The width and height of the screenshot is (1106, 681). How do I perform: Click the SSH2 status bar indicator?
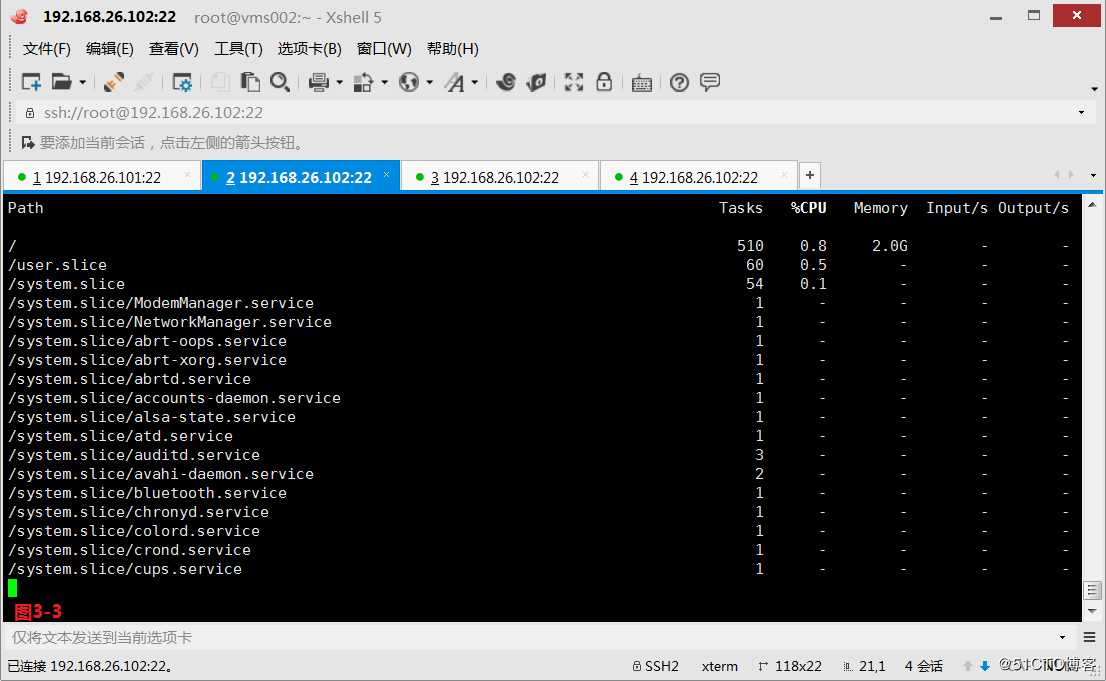click(655, 665)
